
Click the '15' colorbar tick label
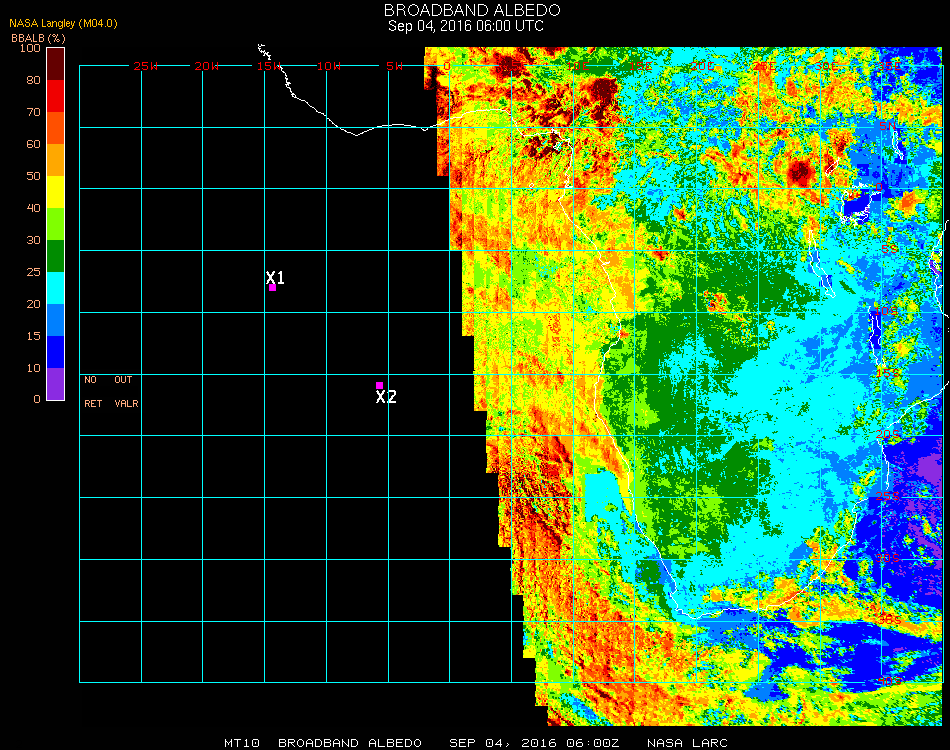pyautogui.click(x=33, y=336)
